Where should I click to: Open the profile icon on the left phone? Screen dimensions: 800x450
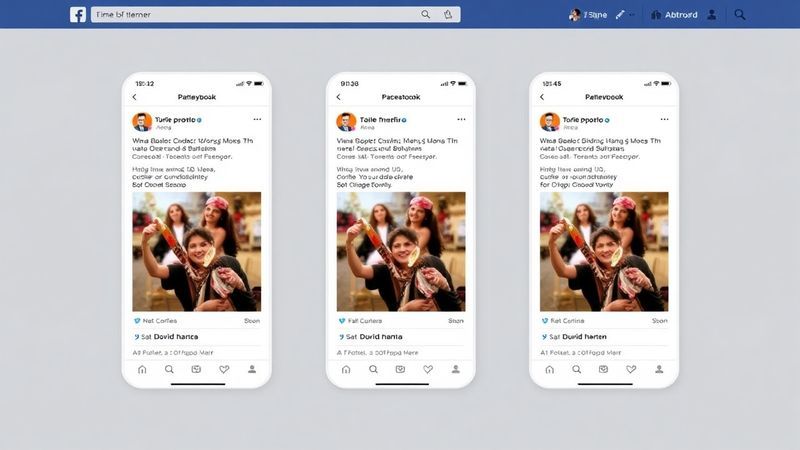pos(252,369)
